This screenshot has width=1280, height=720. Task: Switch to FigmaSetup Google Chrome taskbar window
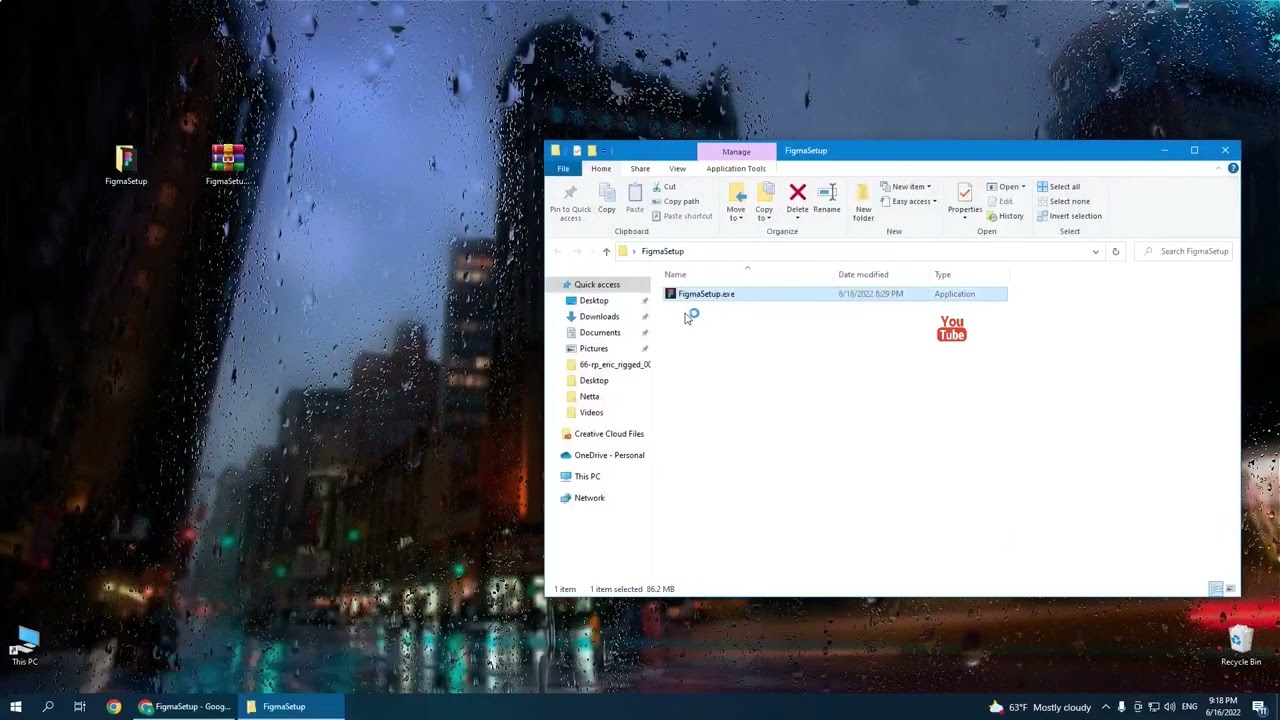[x=186, y=707]
